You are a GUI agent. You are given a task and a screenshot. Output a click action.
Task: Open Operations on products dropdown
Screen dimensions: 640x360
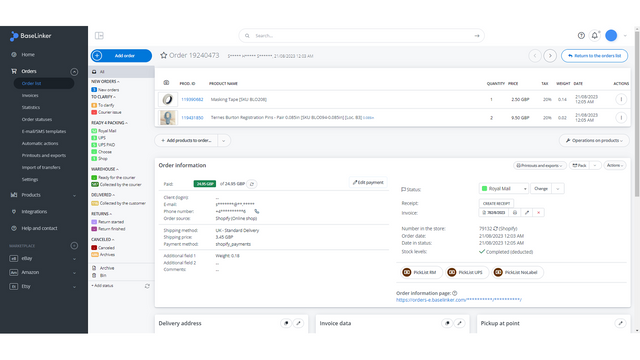(594, 140)
